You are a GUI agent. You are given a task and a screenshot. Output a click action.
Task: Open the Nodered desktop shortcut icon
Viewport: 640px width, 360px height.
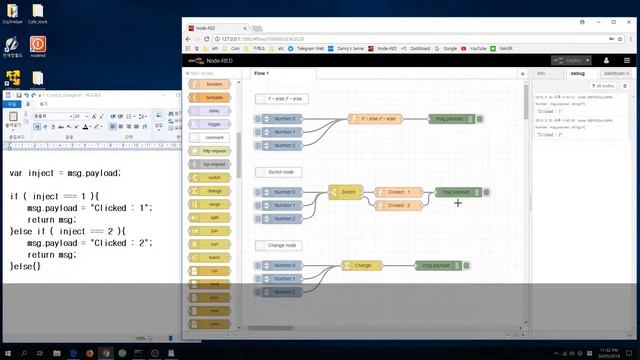(38, 46)
